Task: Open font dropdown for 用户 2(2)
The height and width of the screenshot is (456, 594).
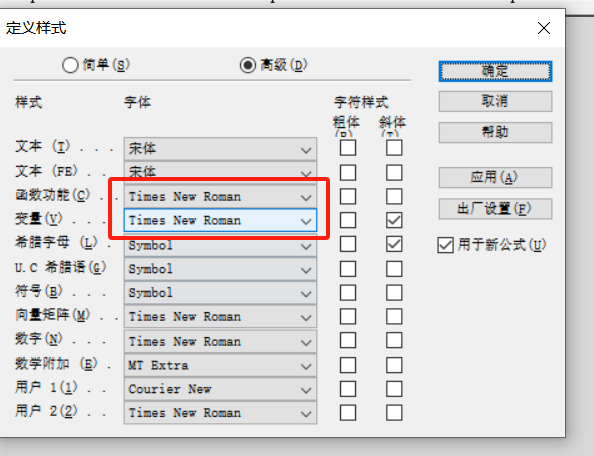Action: 220,413
